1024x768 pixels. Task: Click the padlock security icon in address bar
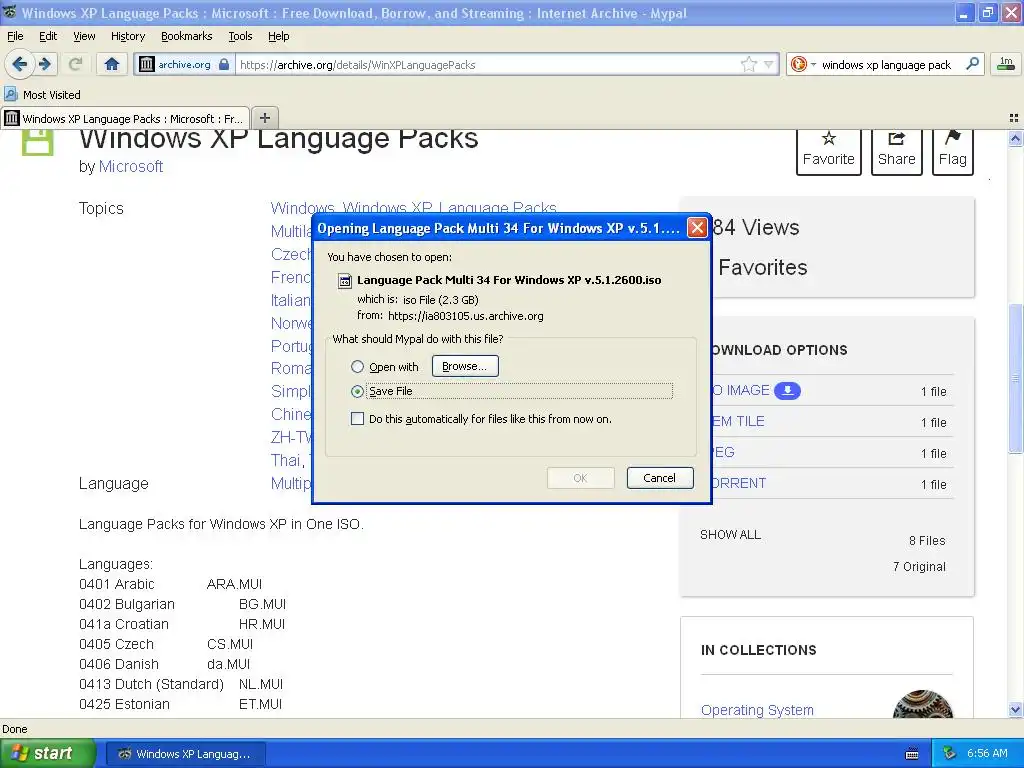click(224, 64)
